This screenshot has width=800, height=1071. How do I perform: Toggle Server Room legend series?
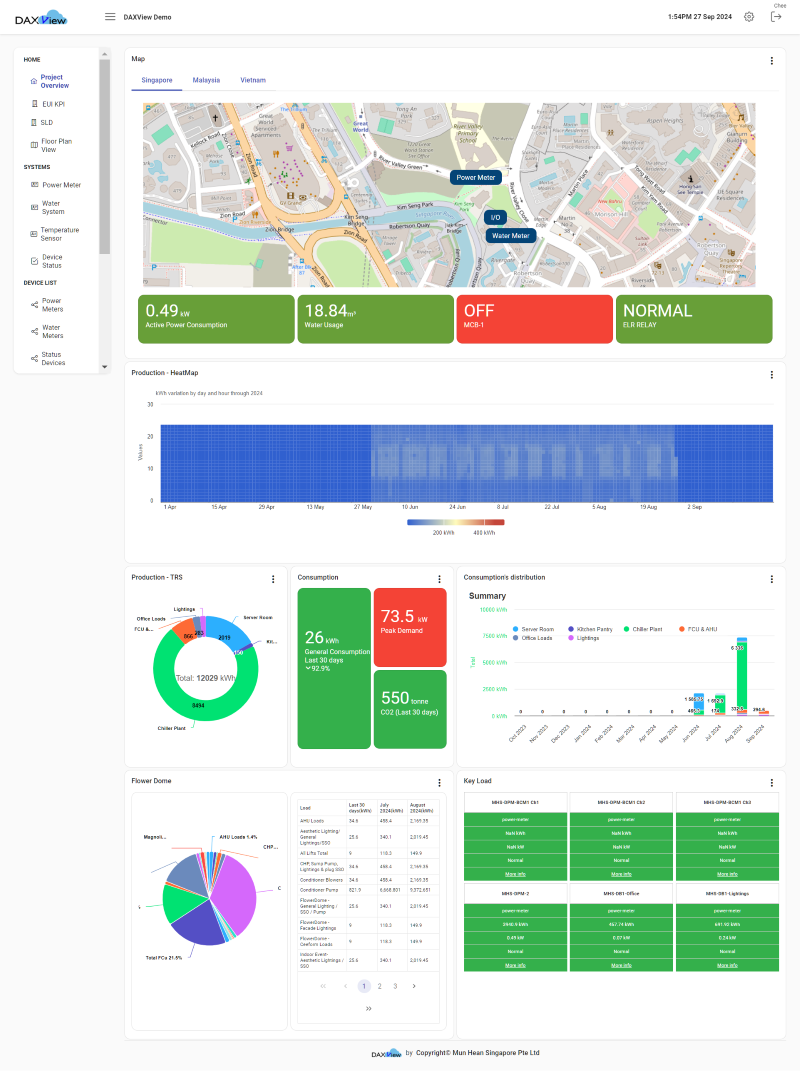[538, 629]
